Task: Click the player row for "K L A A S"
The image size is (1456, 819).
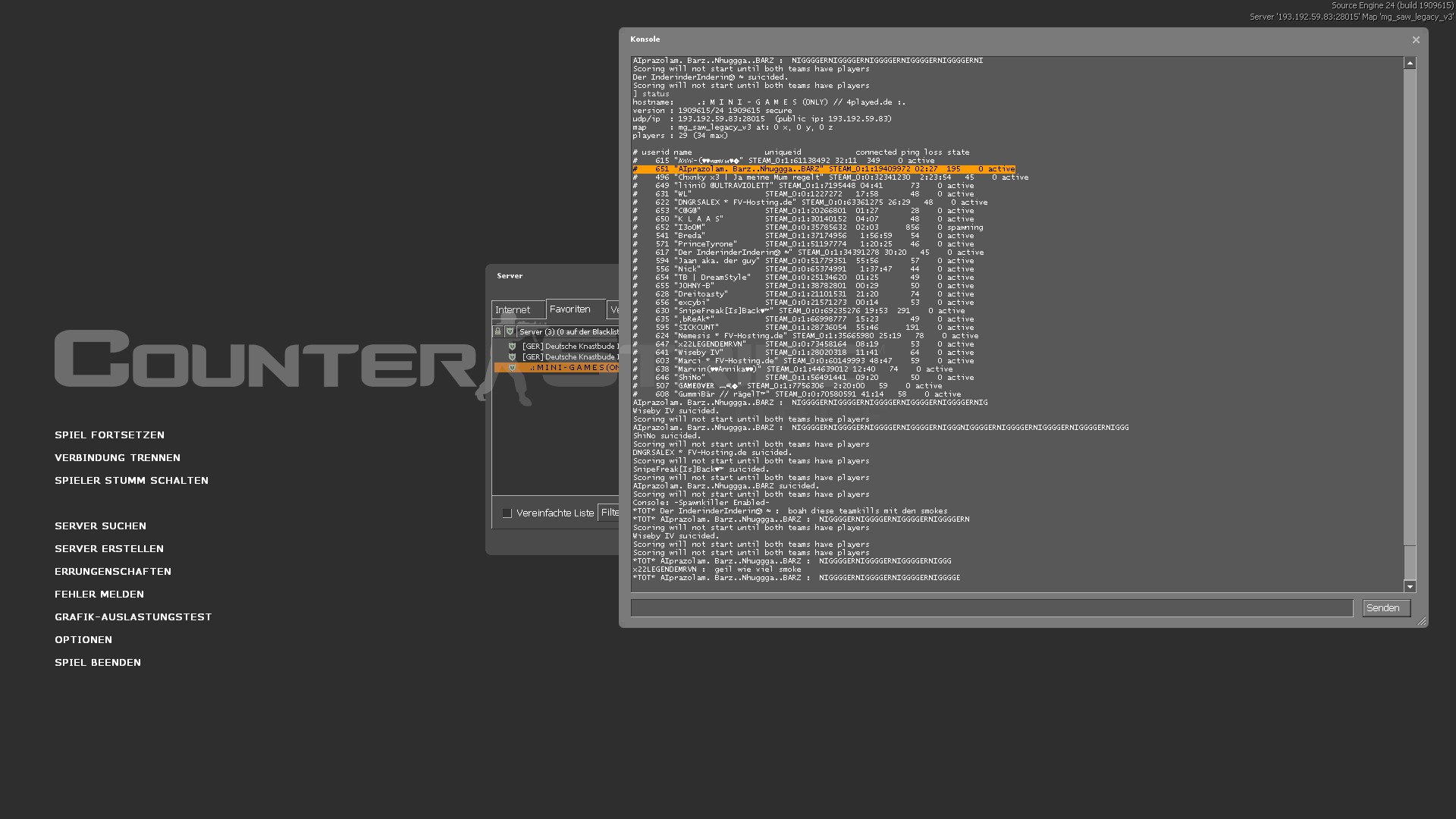Action: click(804, 219)
